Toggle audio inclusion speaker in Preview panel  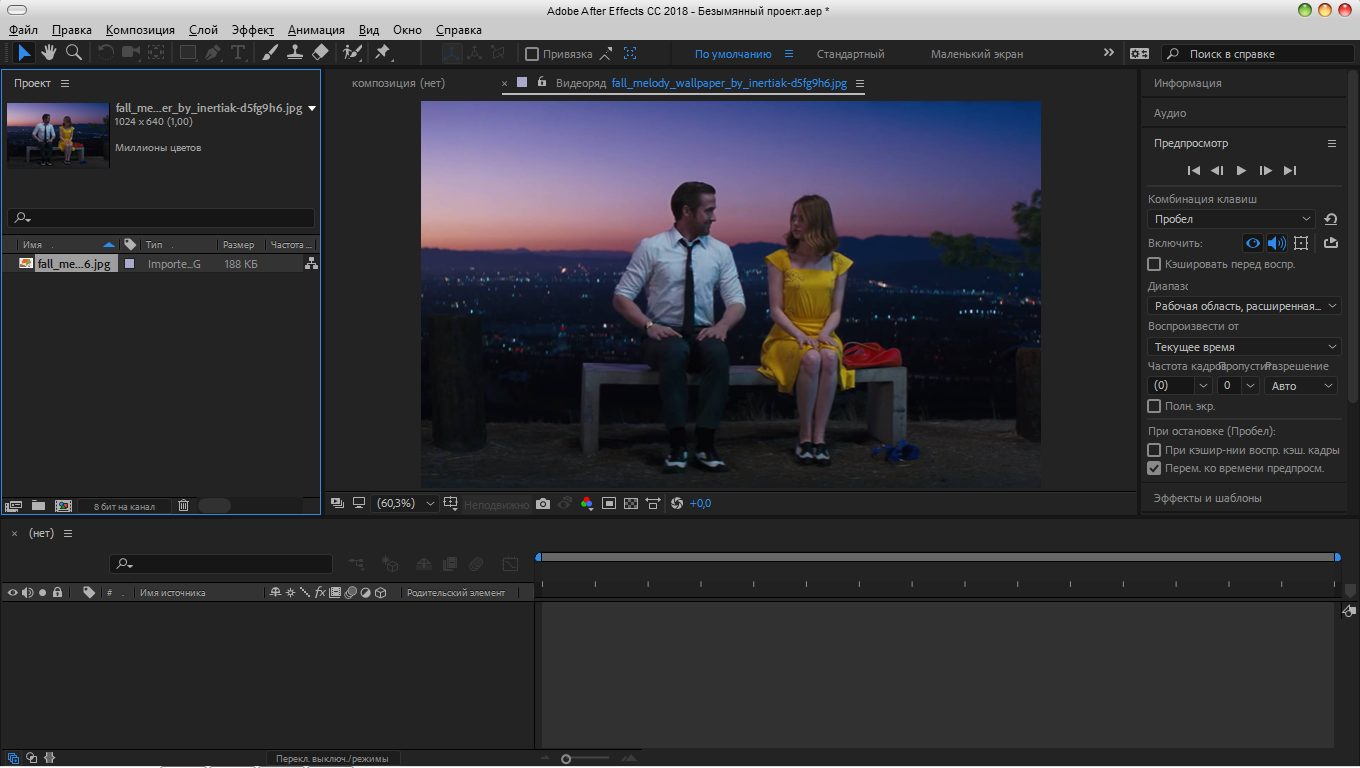tap(1276, 243)
